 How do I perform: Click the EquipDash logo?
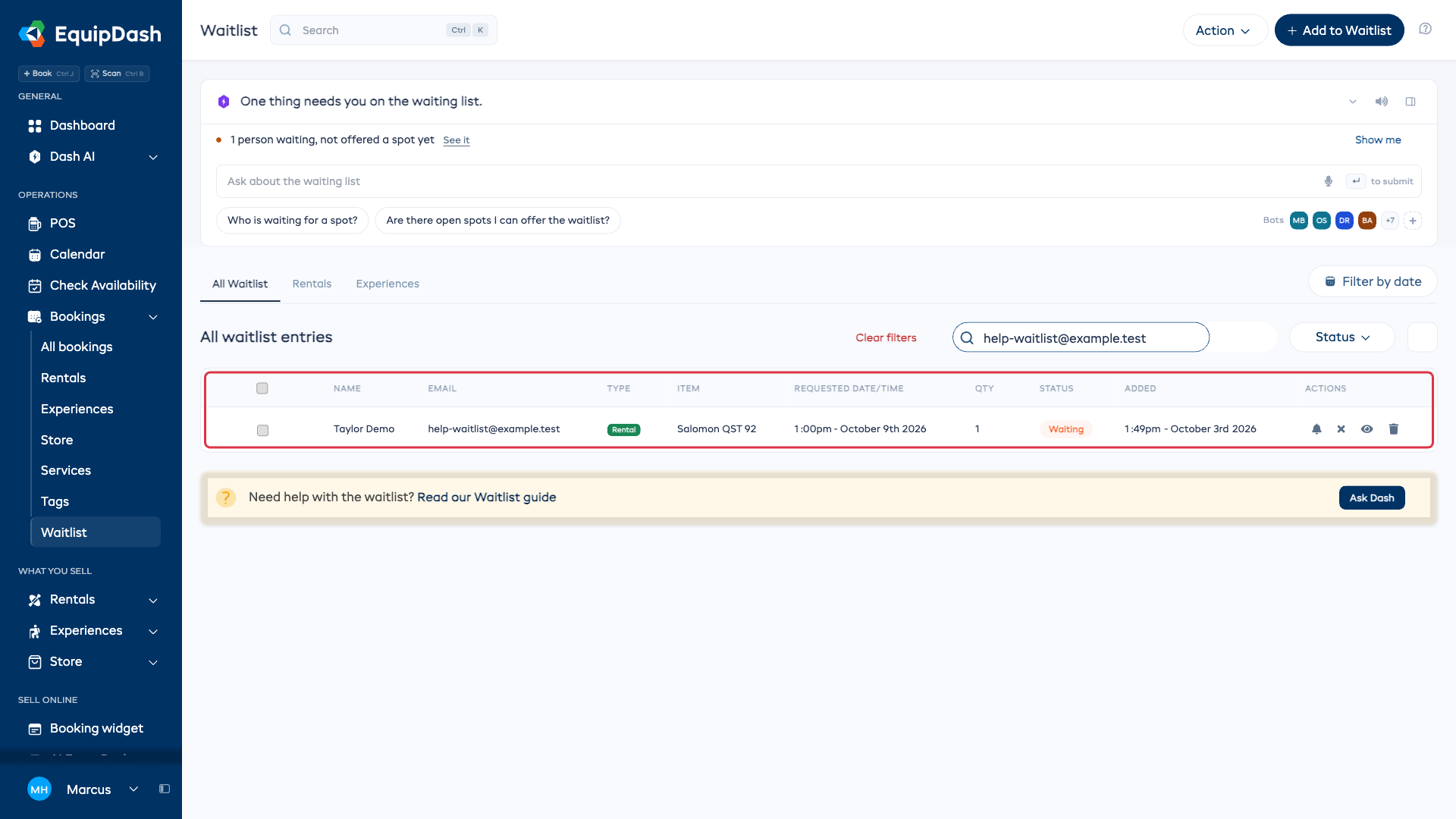pos(89,33)
